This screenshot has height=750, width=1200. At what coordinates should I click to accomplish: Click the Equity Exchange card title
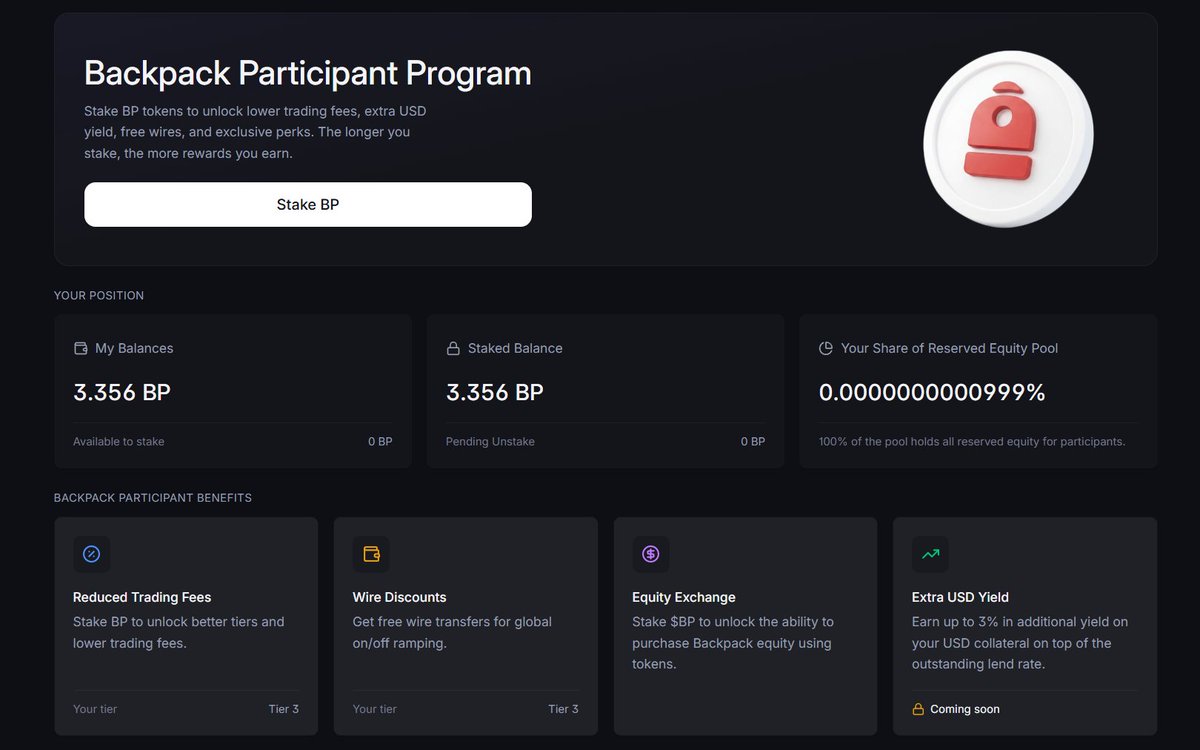coord(684,597)
